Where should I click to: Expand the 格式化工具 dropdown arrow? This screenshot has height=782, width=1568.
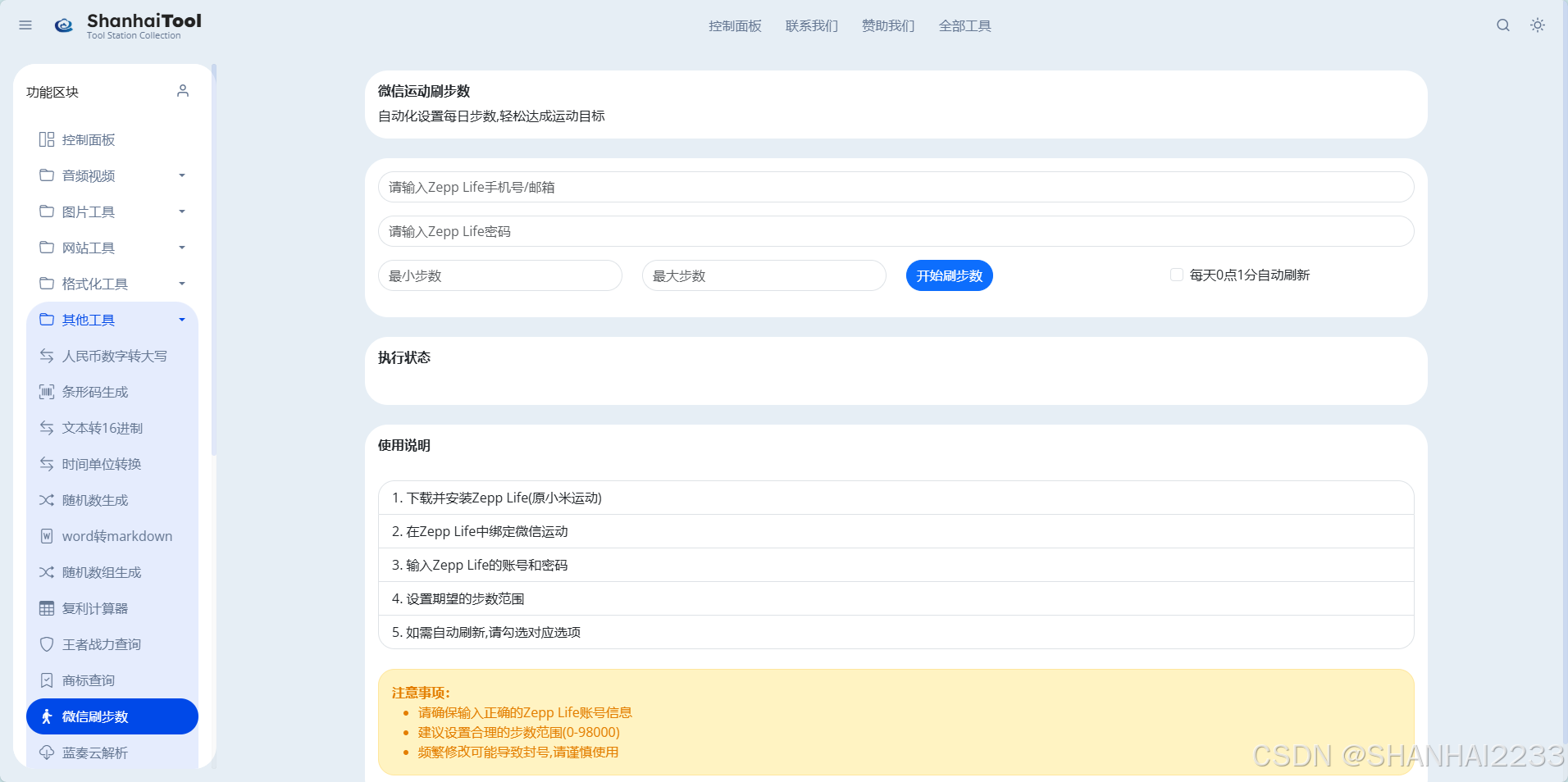coord(182,284)
